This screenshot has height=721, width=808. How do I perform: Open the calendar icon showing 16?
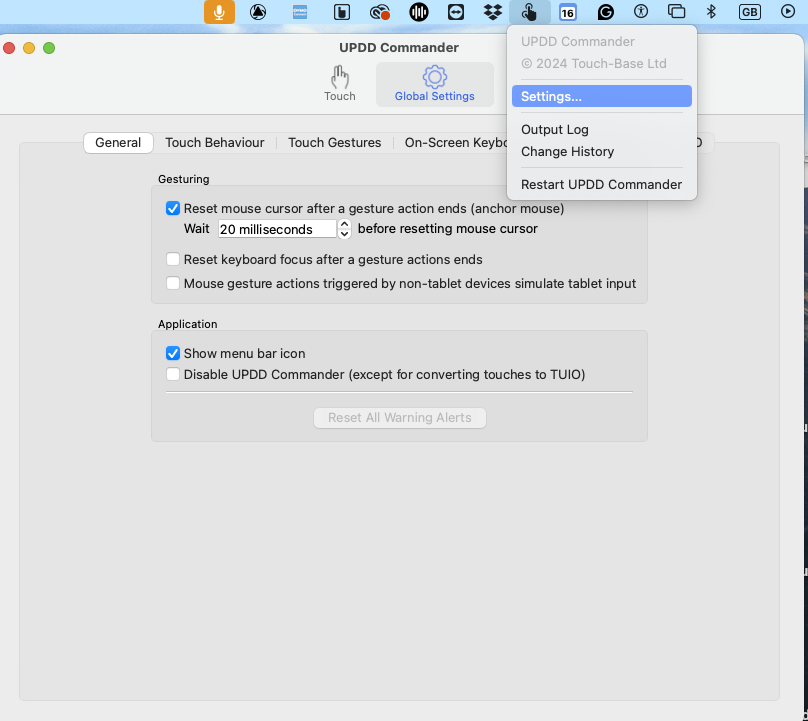[x=567, y=12]
